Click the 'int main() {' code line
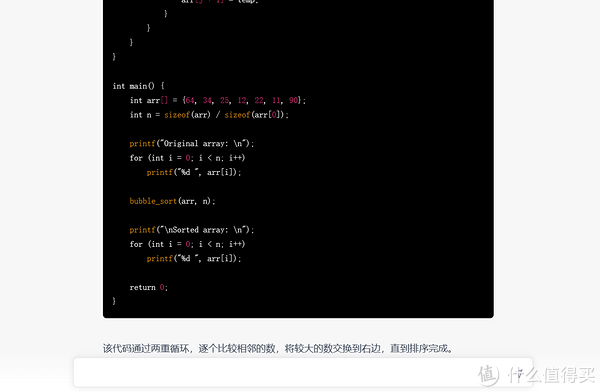This screenshot has height=392, width=600. (139, 86)
